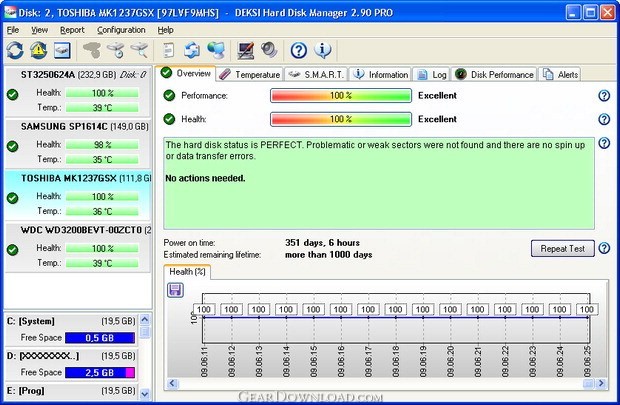Click the help icon next to Repeat Test
The width and height of the screenshot is (620, 405).
click(x=604, y=248)
